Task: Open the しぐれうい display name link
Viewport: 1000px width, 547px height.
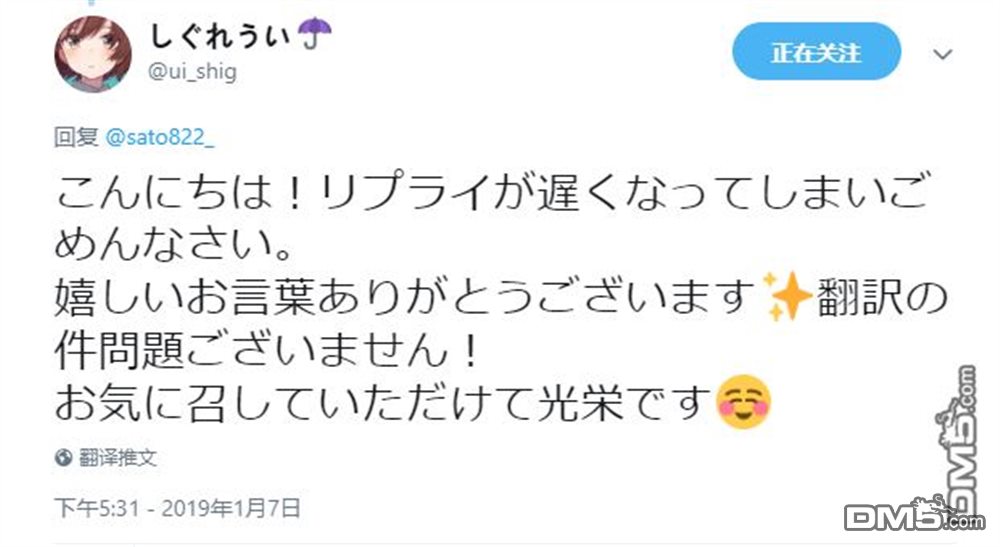Action: point(219,35)
